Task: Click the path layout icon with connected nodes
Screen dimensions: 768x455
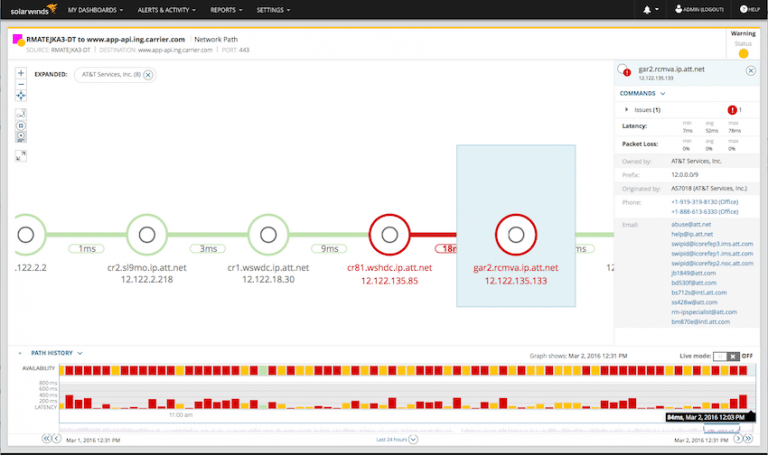Action: [21, 114]
